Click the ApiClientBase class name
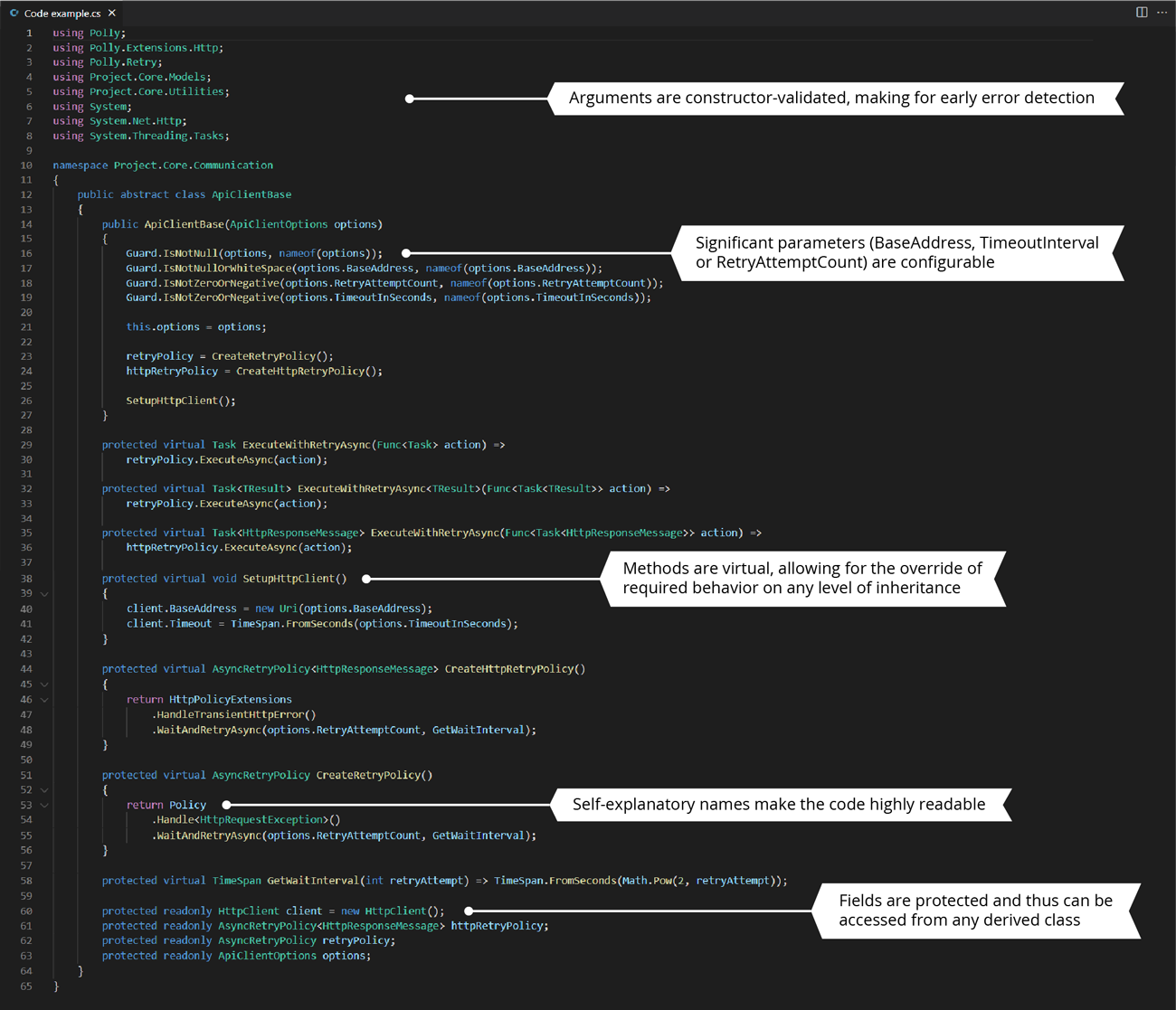1176x1010 pixels. [251, 194]
